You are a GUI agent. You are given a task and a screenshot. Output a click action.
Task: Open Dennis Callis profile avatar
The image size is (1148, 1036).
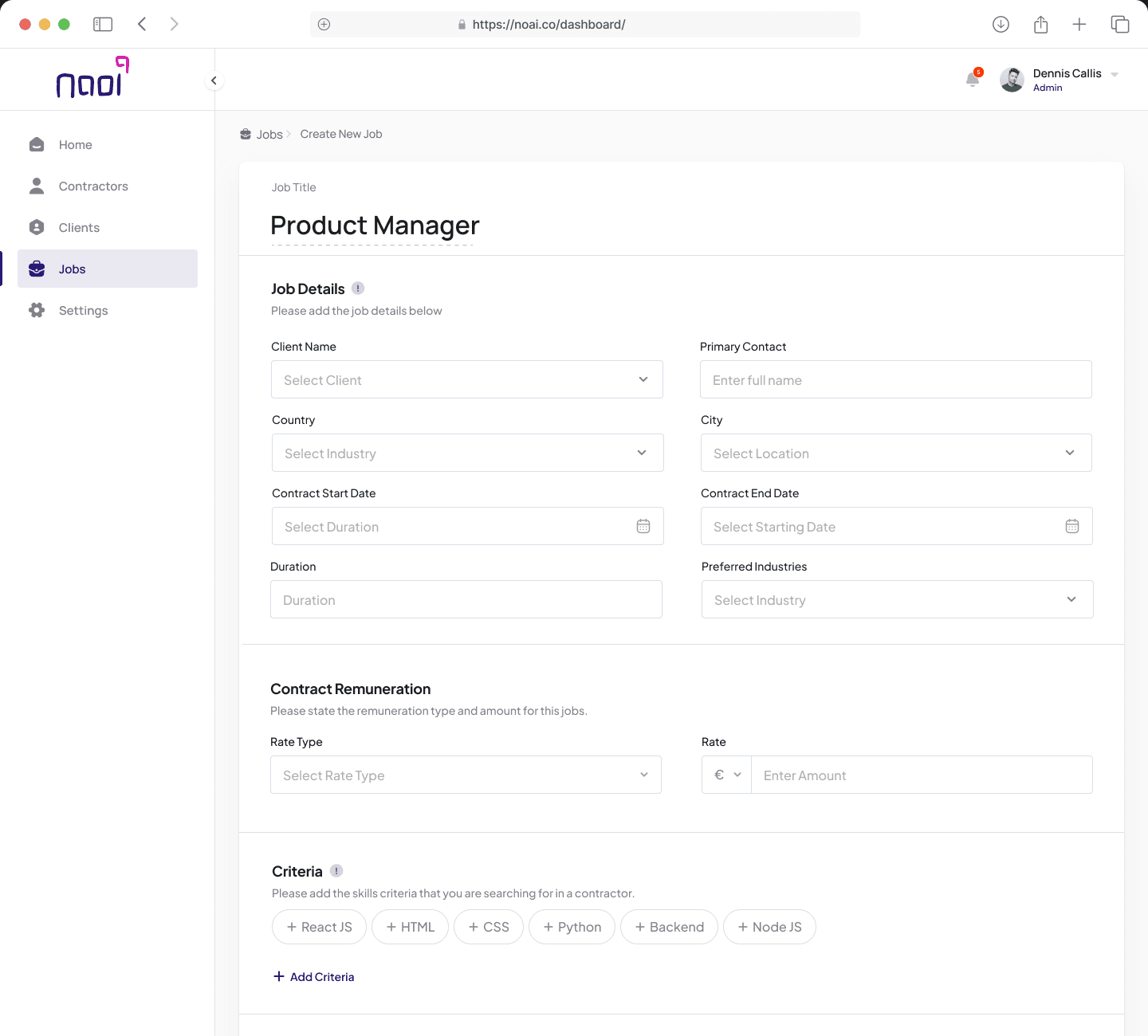1012,80
